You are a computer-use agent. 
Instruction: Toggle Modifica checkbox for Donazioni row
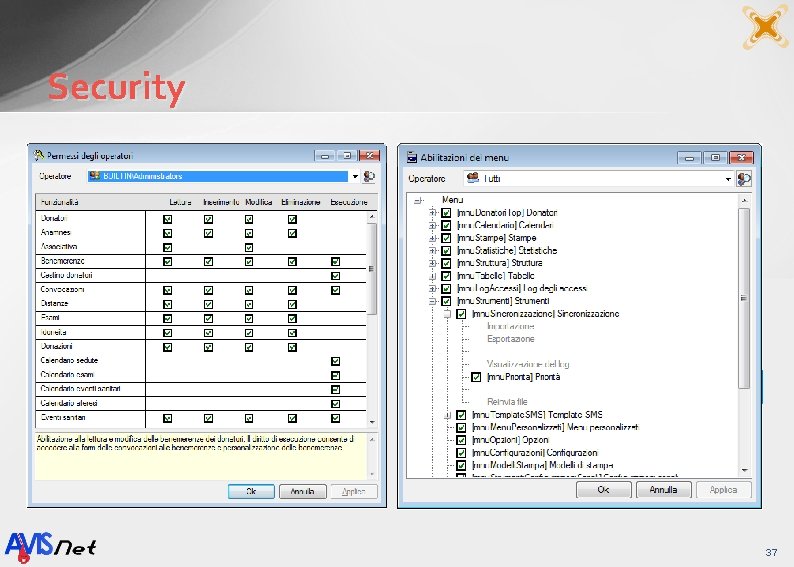249,347
